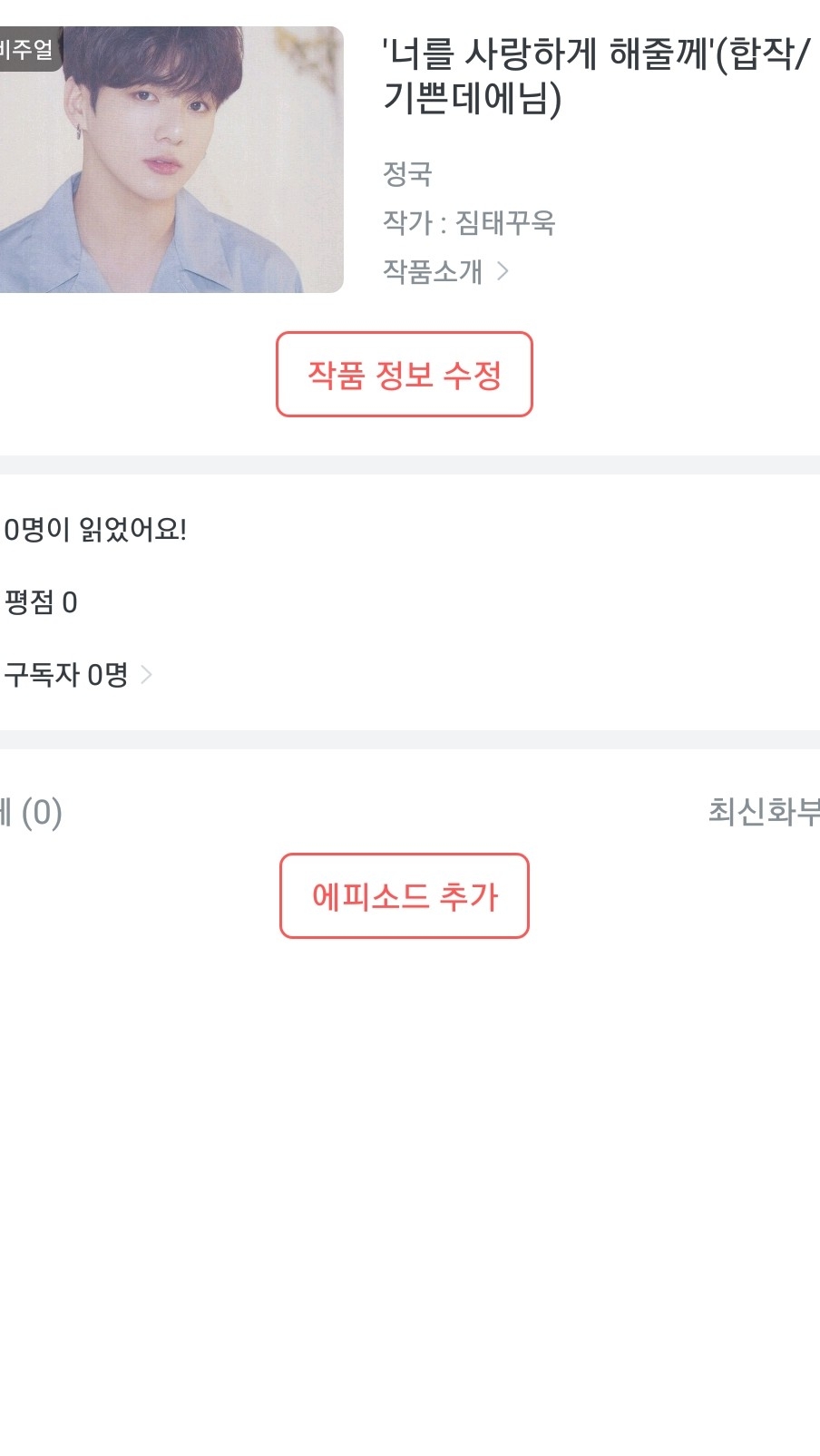
Task: Tap the empty area below 에피소드 추가
Action: click(410, 1179)
